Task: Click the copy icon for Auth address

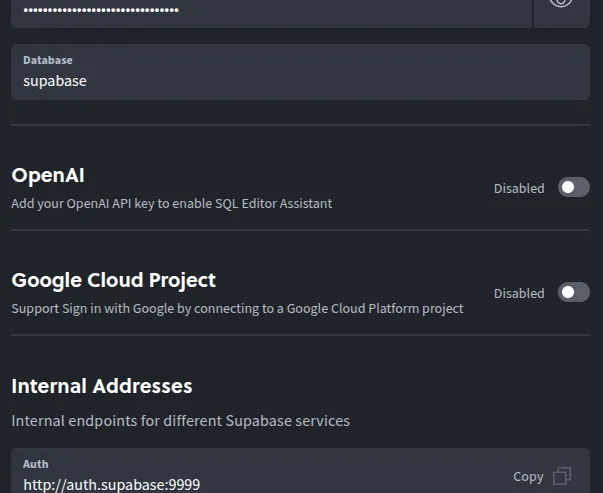Action: click(x=562, y=476)
